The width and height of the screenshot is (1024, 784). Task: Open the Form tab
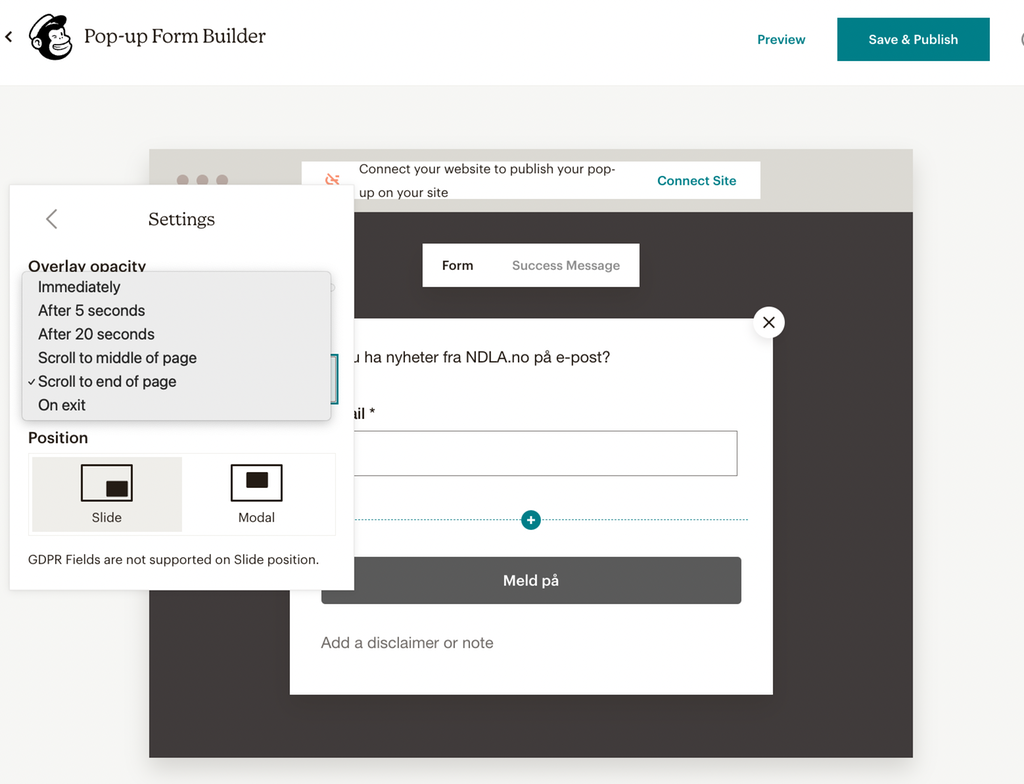[x=457, y=266]
